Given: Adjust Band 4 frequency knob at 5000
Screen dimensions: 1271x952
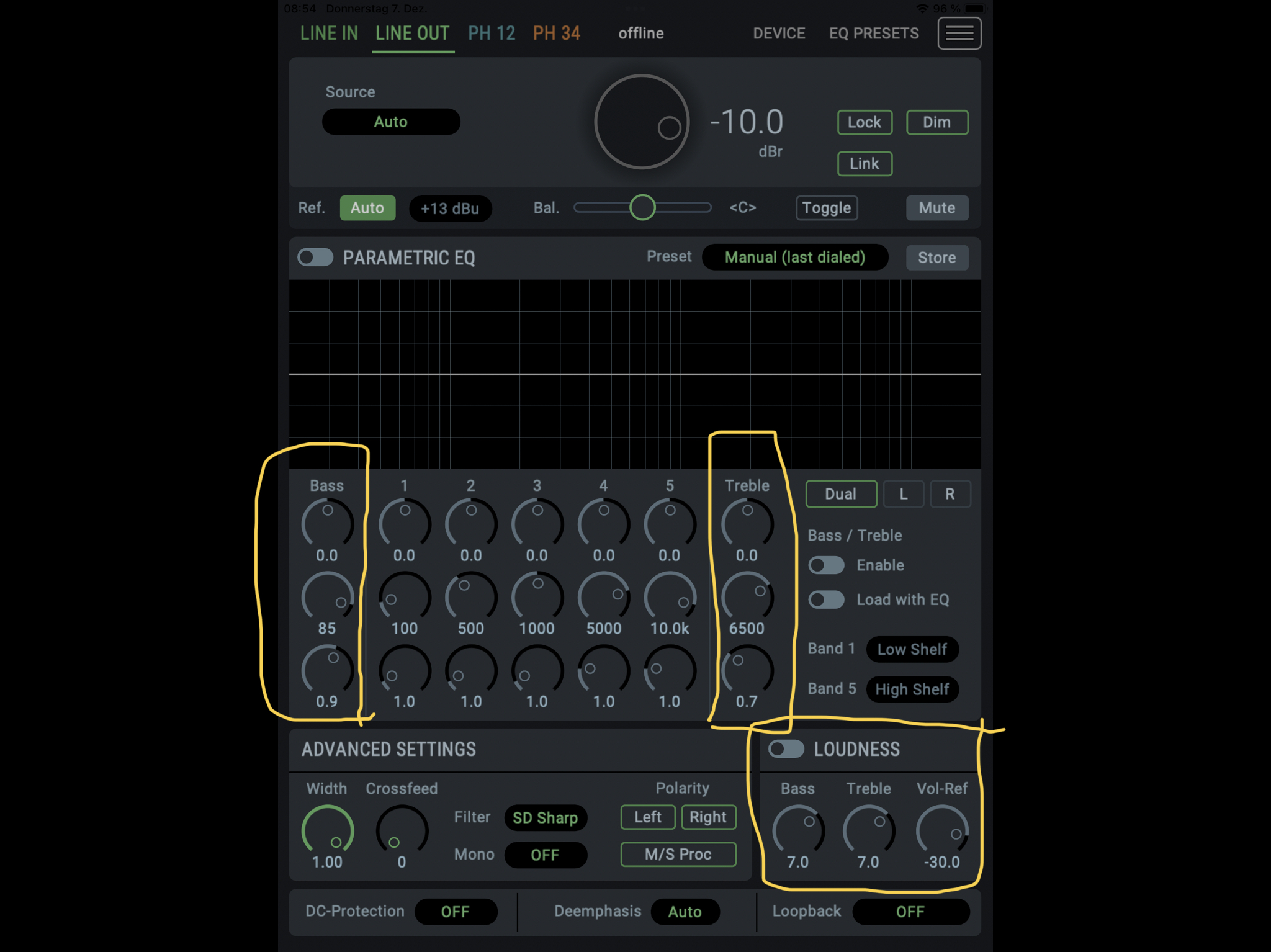Looking at the screenshot, I should [x=604, y=596].
